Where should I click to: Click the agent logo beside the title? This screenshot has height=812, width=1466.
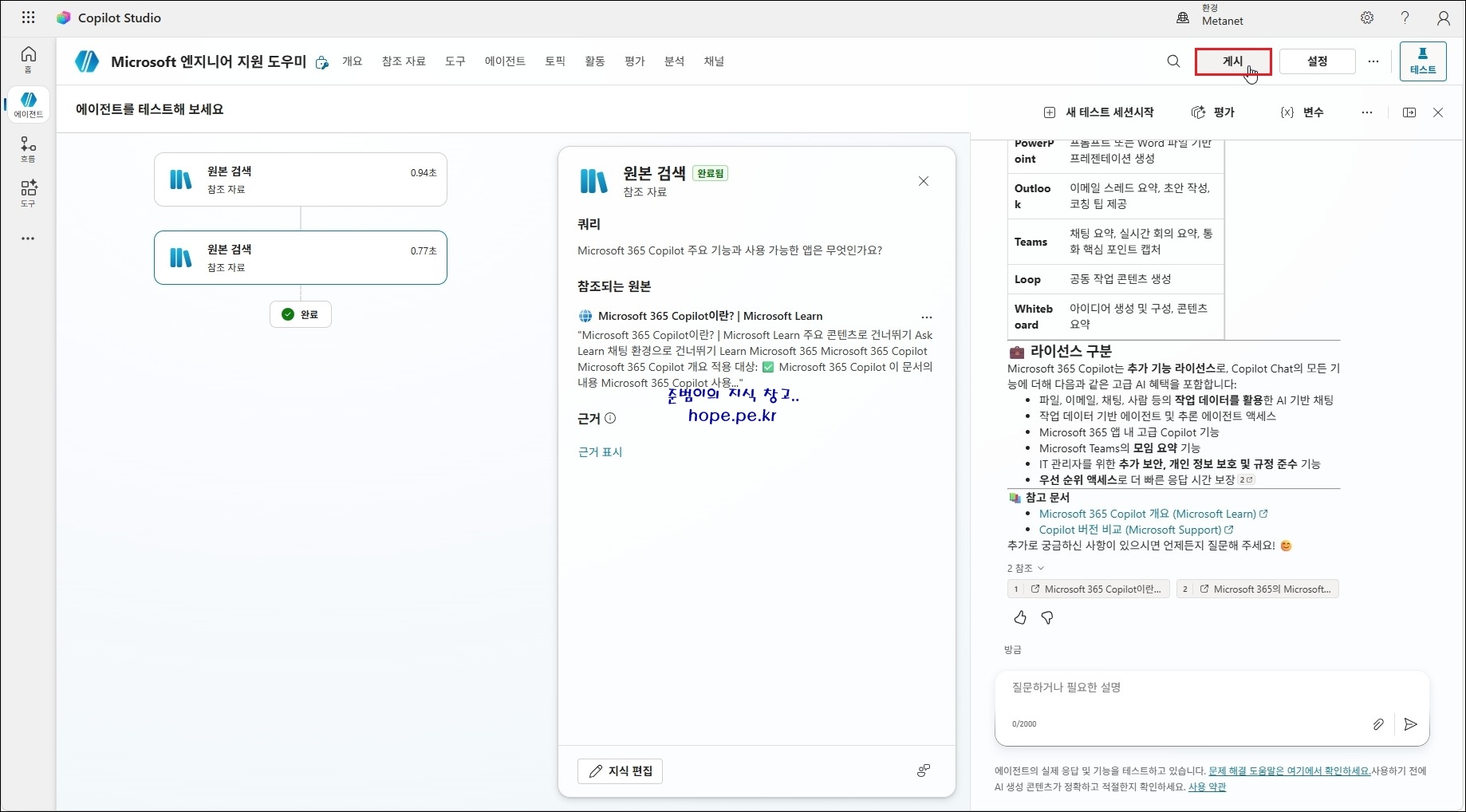(x=87, y=61)
